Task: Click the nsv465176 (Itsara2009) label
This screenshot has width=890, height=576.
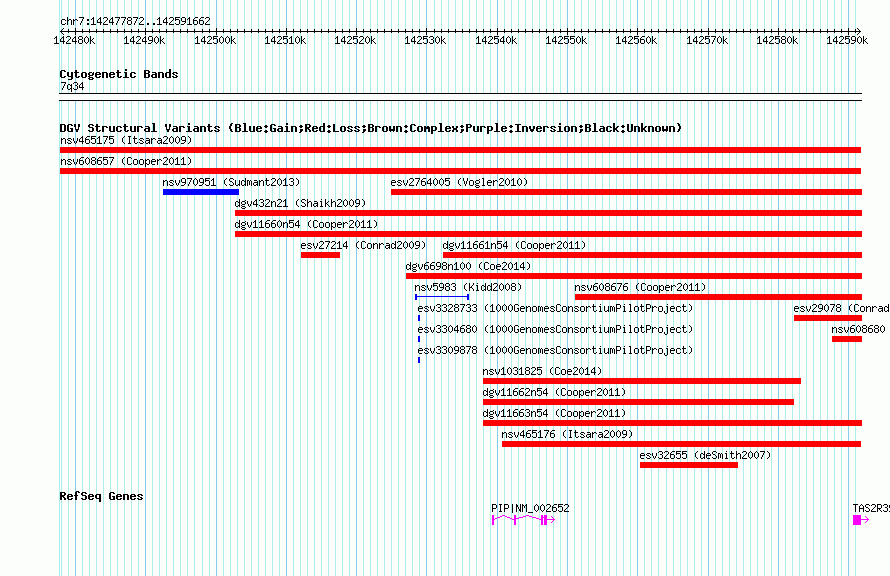Action: [x=568, y=434]
